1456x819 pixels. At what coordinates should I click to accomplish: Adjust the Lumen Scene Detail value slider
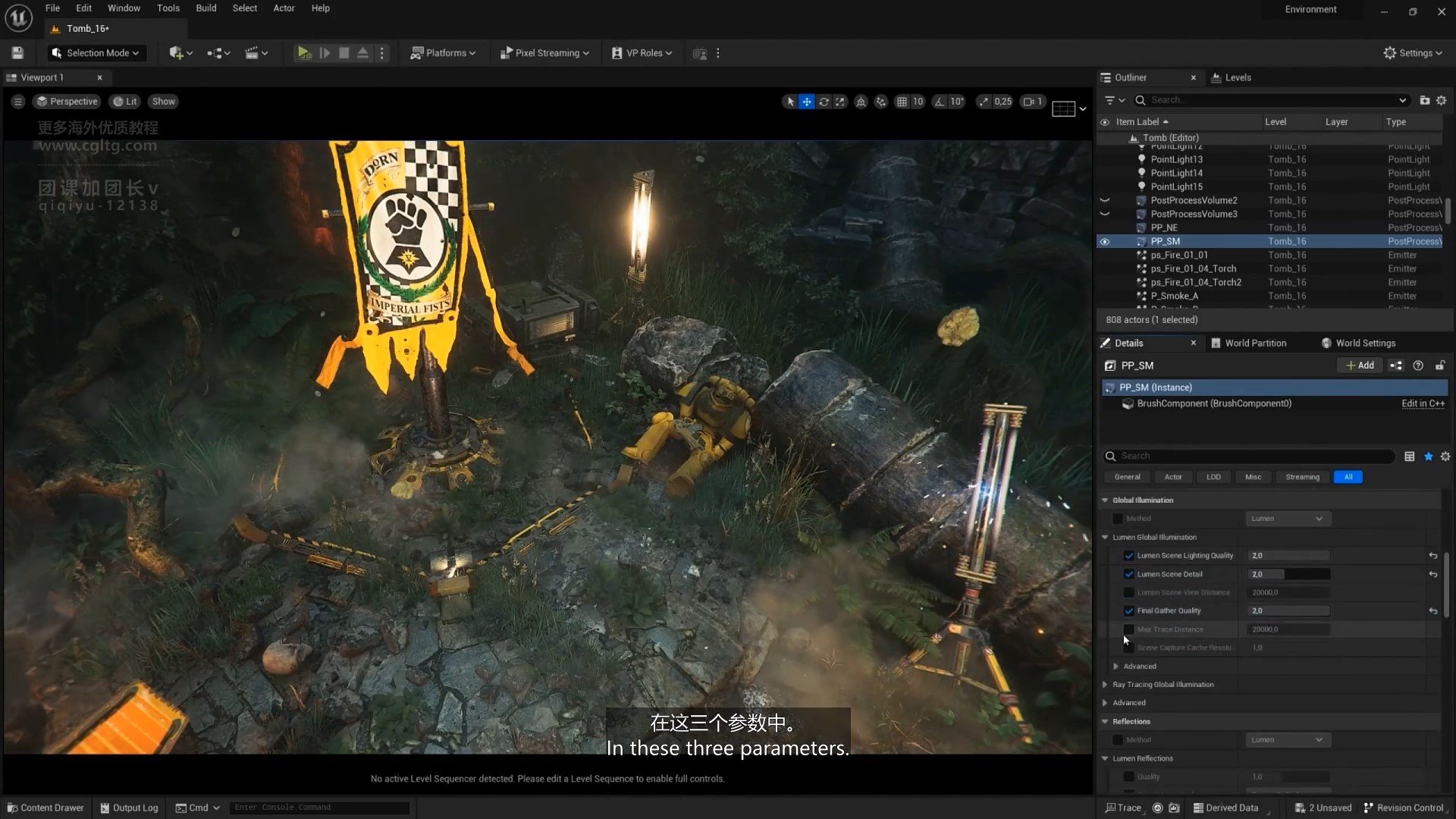[x=1288, y=575]
